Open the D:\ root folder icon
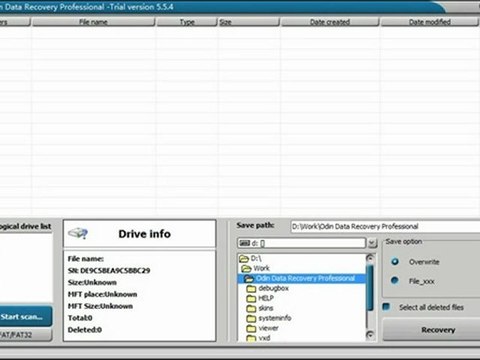Screen dimensions: 480x360 pyautogui.click(x=244, y=258)
